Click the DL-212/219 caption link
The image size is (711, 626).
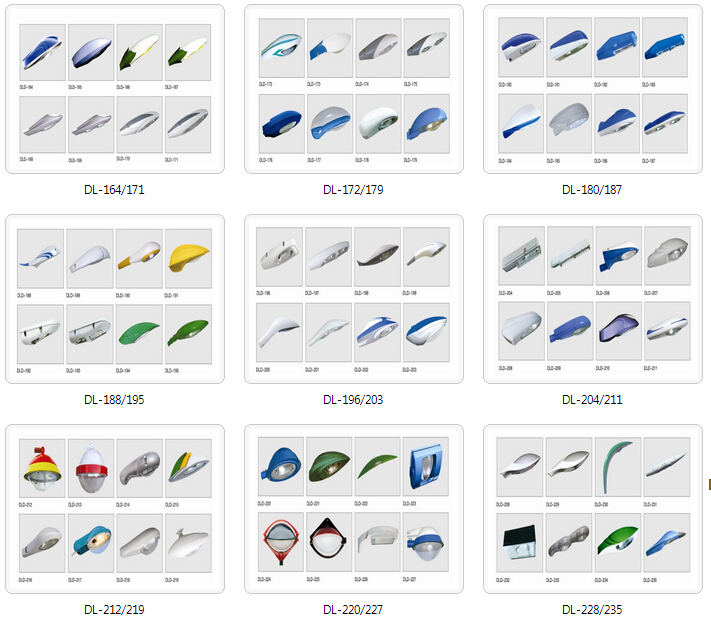pos(114,609)
